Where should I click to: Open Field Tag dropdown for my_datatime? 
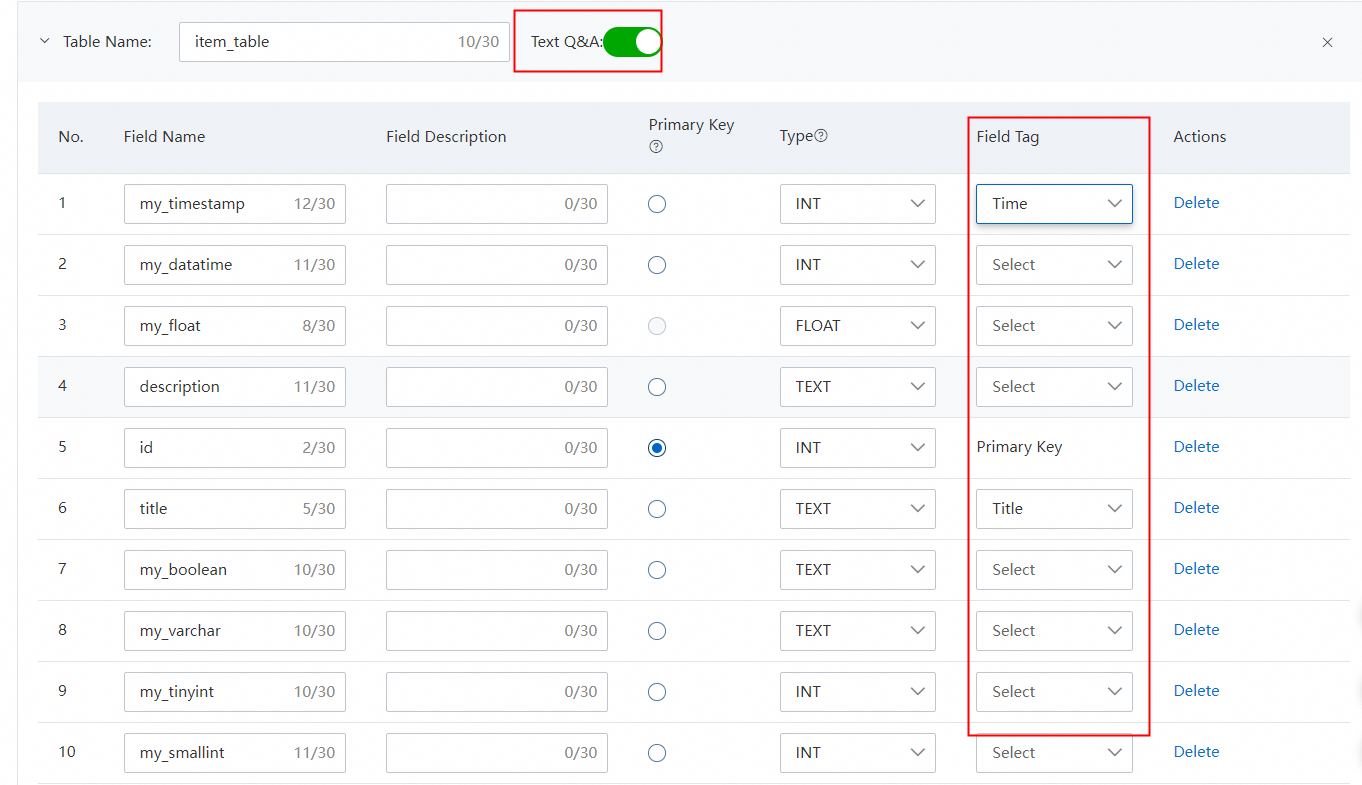point(1054,265)
